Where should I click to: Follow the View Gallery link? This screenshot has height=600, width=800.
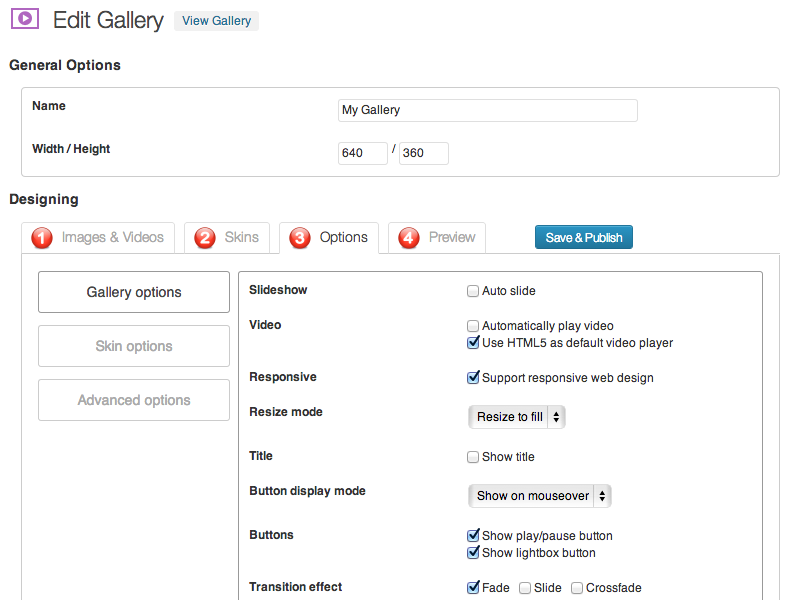(216, 21)
